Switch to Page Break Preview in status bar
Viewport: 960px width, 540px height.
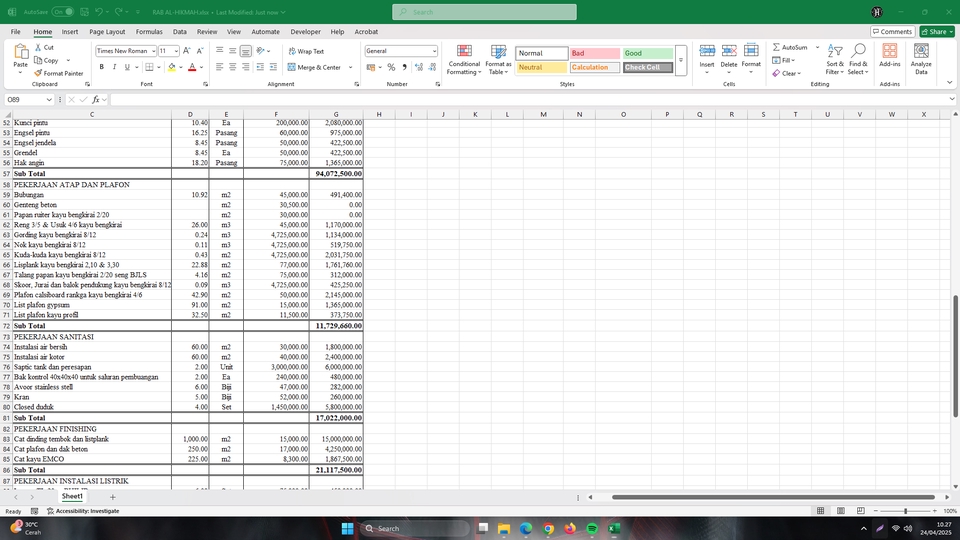861,511
